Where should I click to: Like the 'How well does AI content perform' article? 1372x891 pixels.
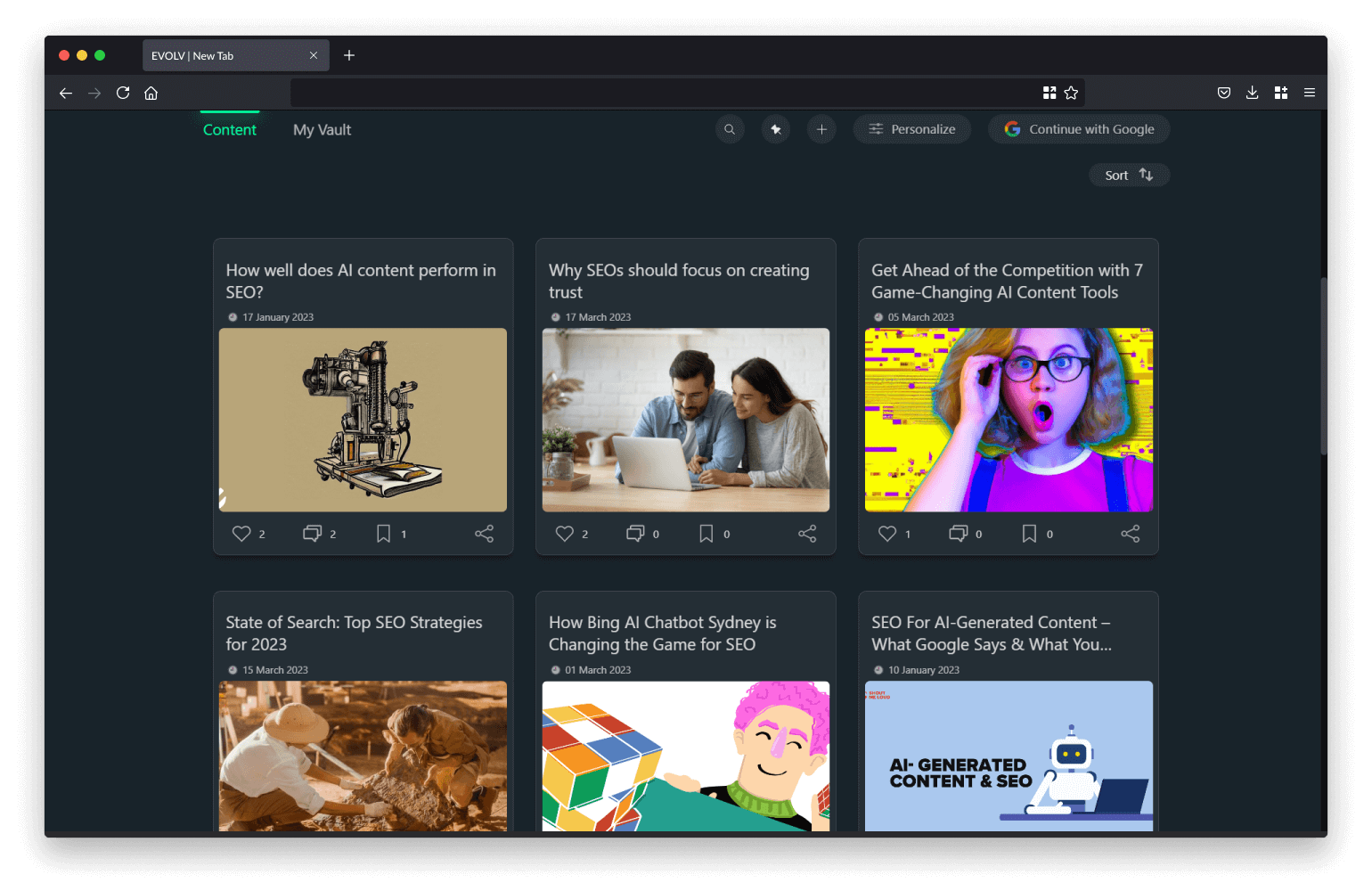click(x=241, y=534)
